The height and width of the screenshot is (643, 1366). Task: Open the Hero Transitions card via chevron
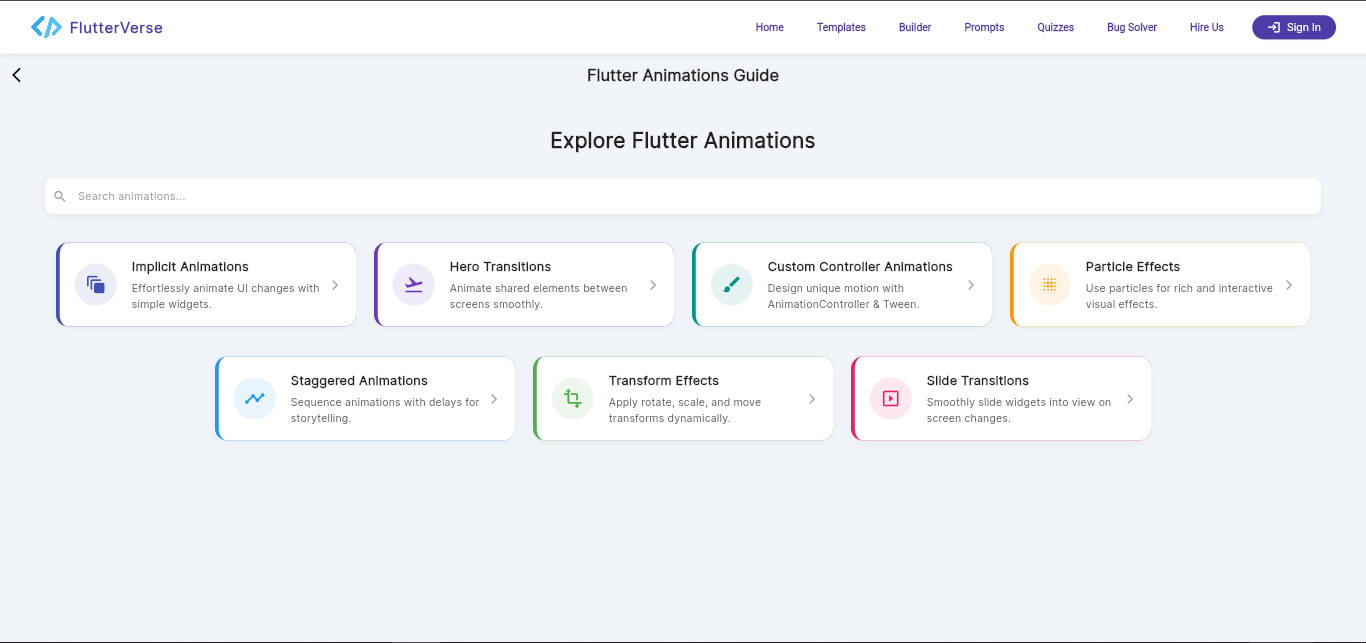652,284
